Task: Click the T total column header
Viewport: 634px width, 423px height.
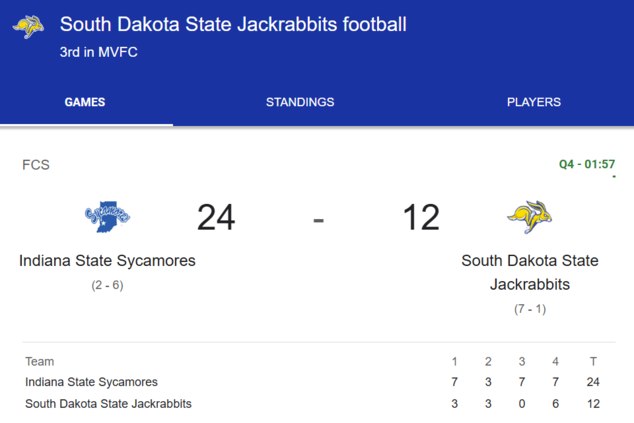Action: click(x=593, y=361)
